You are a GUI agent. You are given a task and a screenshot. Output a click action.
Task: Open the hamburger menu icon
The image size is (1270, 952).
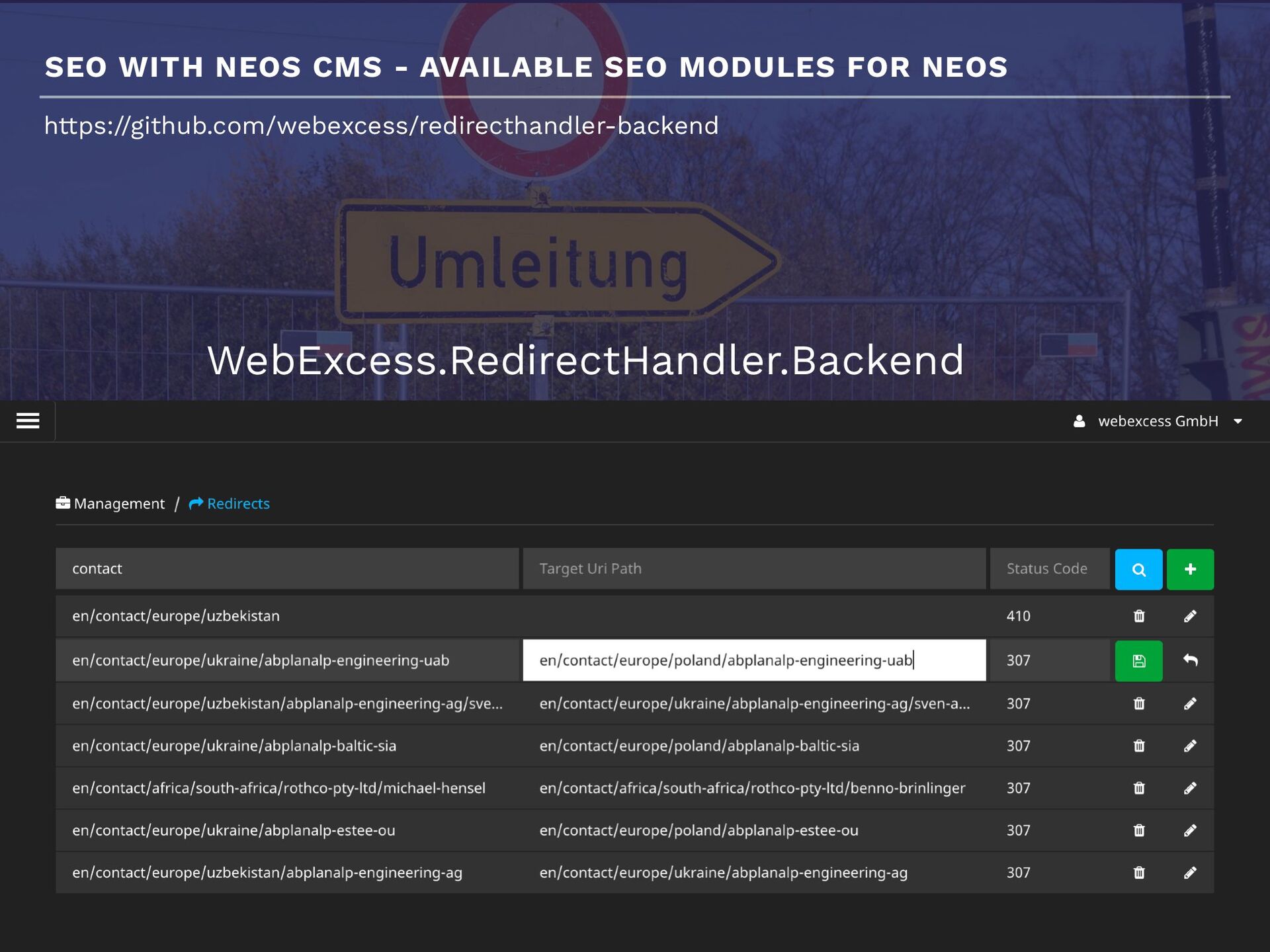28,420
